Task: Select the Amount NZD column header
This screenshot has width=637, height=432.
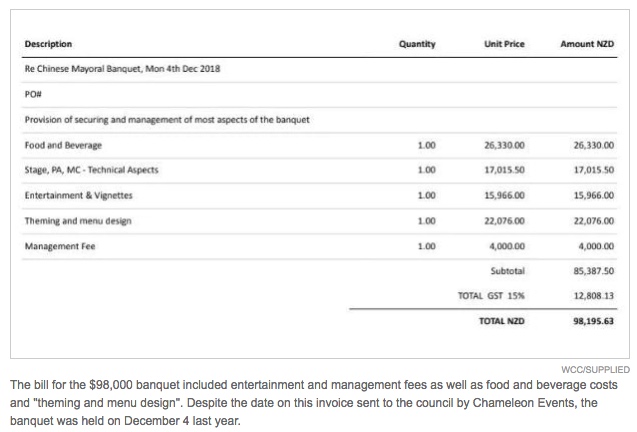Action: [585, 44]
